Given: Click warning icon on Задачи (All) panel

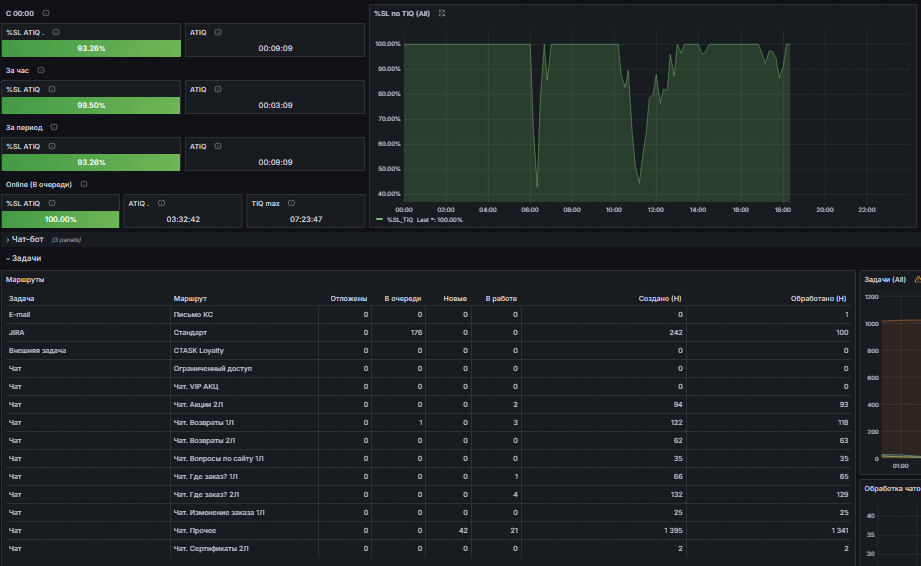Looking at the screenshot, I should coord(917,279).
